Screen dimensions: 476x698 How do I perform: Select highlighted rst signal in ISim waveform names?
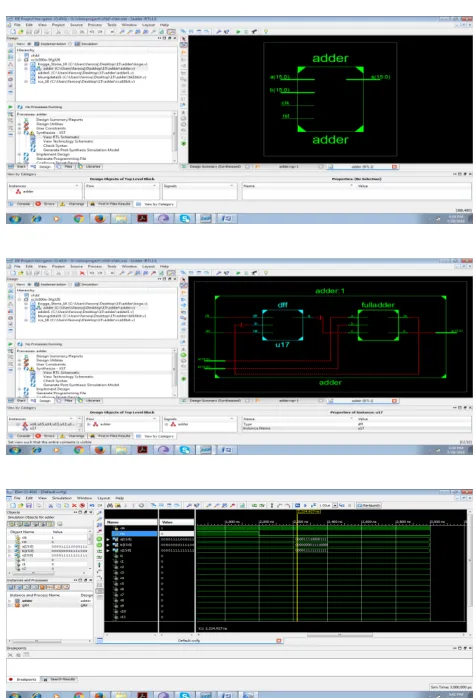tap(134, 533)
